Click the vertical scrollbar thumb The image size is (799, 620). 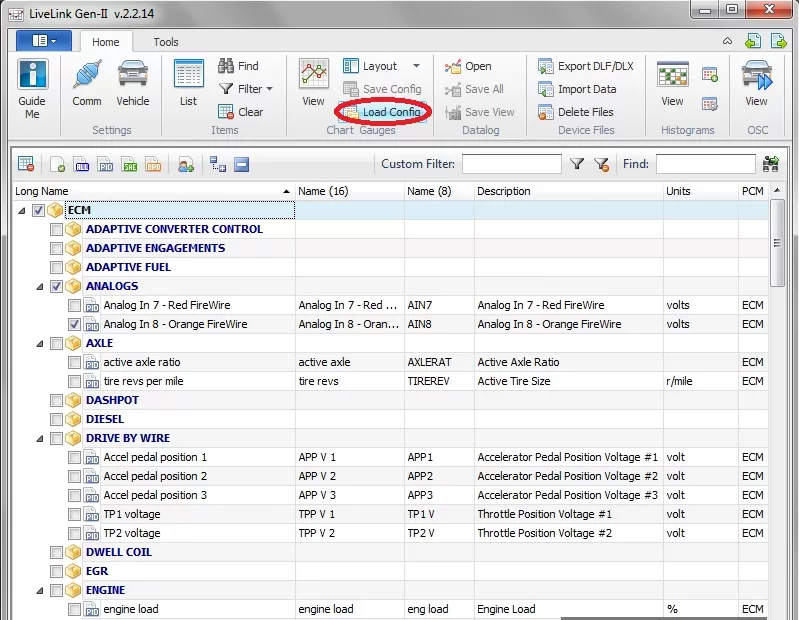[777, 243]
